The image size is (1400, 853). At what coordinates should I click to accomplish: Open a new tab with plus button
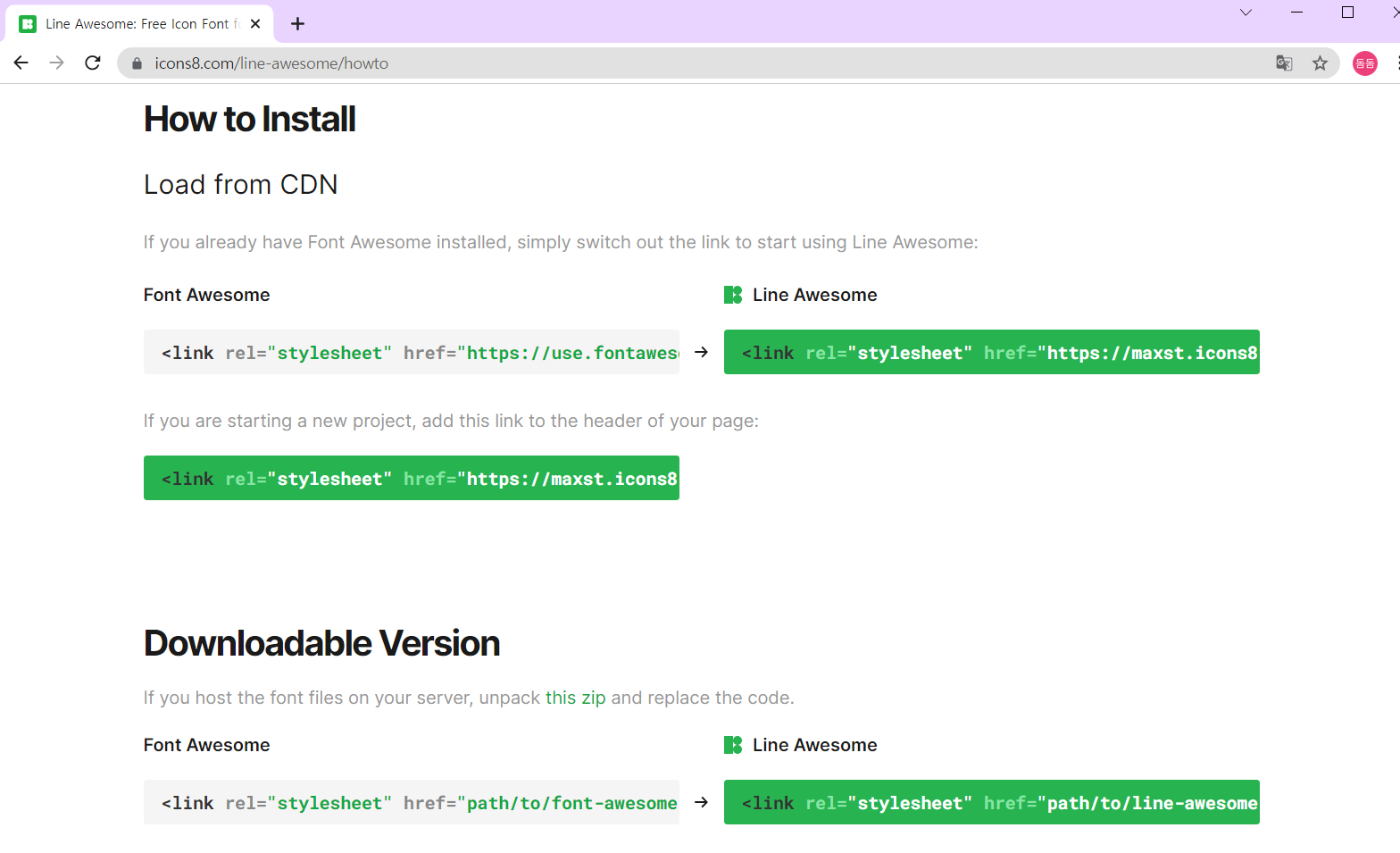[x=298, y=24]
